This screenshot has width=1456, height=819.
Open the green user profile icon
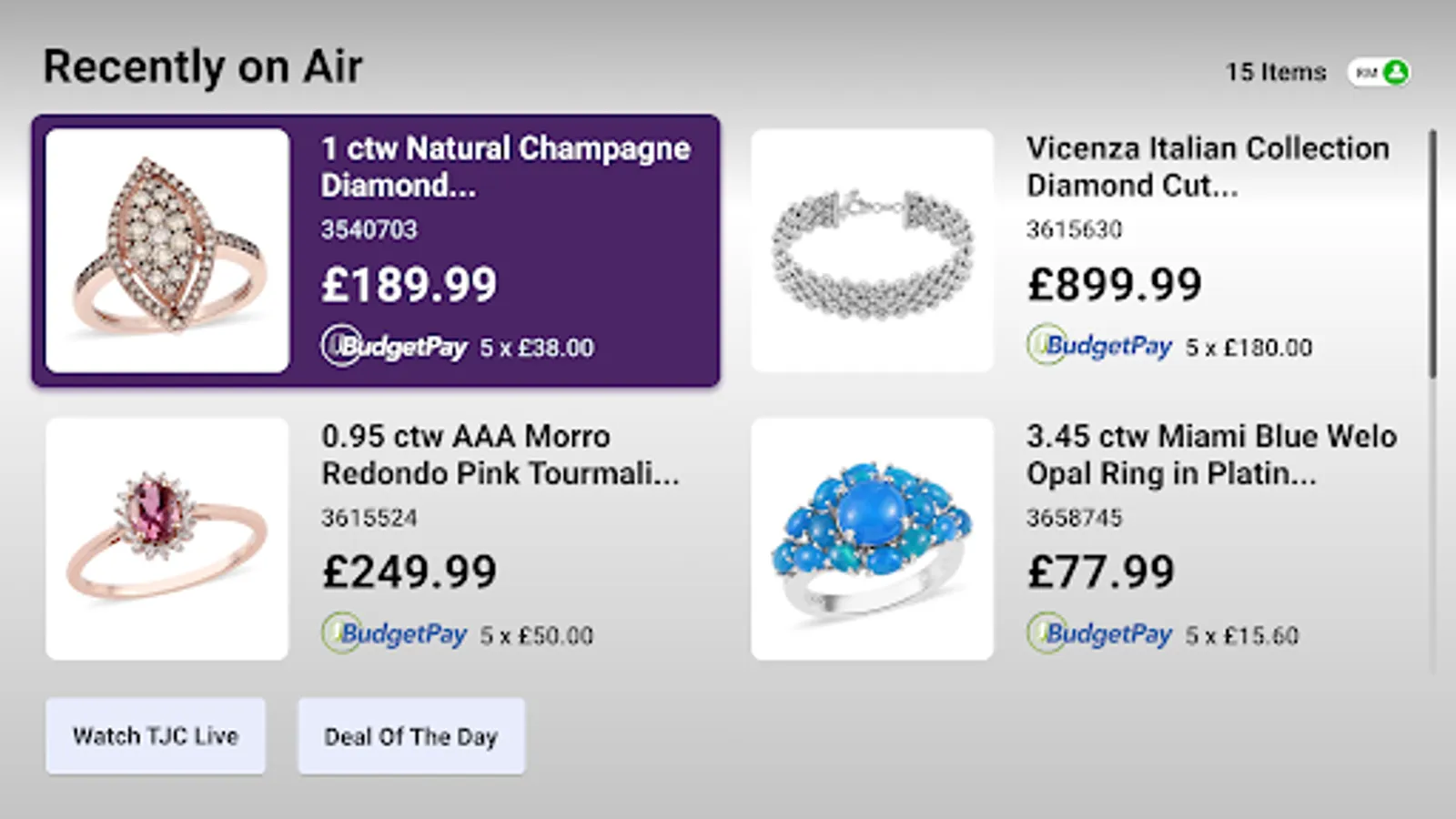click(x=1395, y=72)
